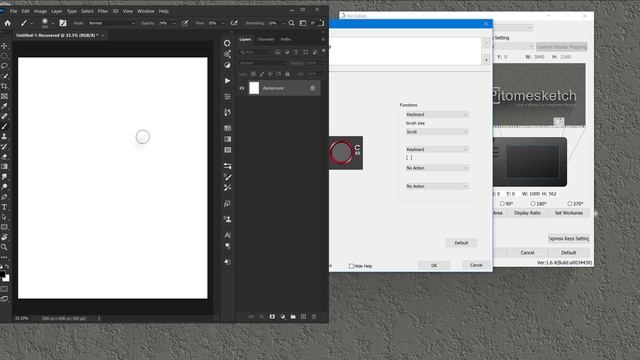
Task: Hide the Background layer with eye icon
Action: (242, 88)
